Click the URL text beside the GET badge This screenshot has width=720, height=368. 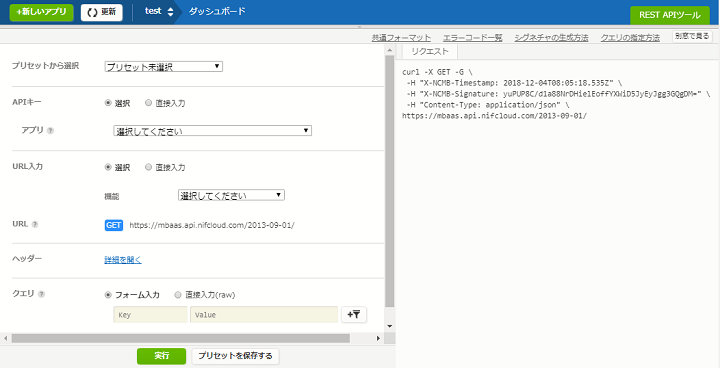212,225
